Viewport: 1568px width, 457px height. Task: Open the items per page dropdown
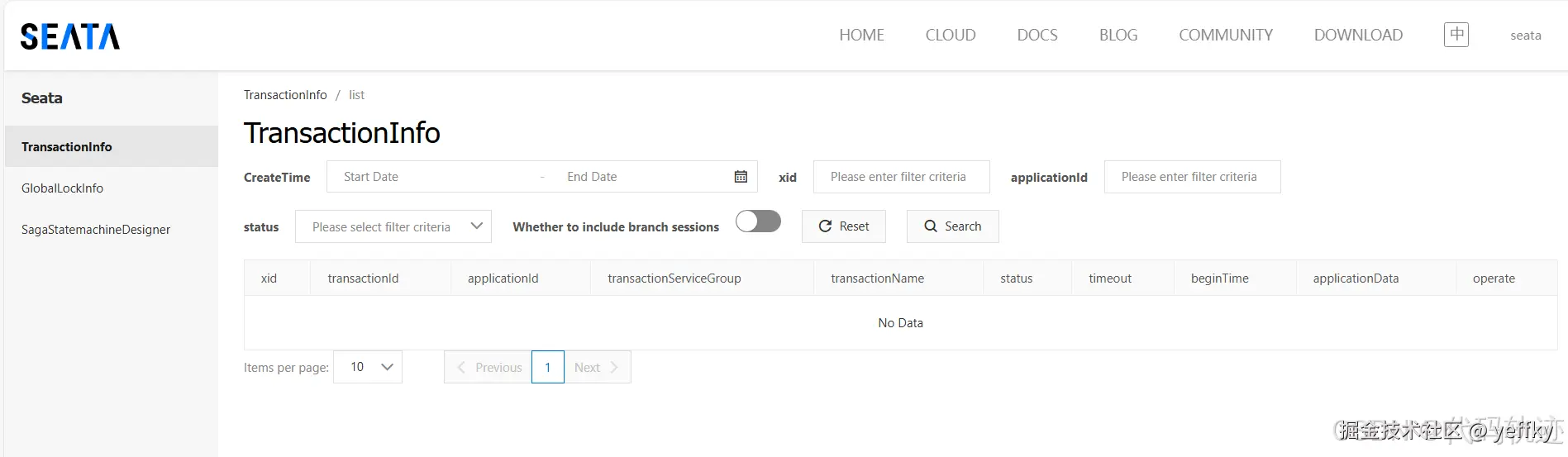368,367
